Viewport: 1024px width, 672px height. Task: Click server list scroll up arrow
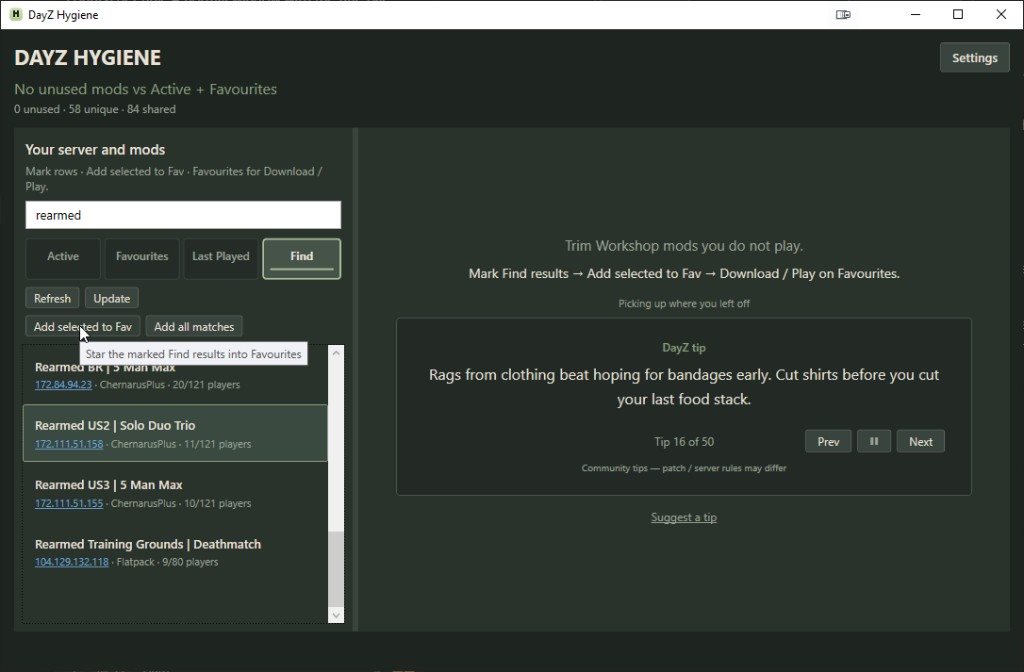click(336, 353)
